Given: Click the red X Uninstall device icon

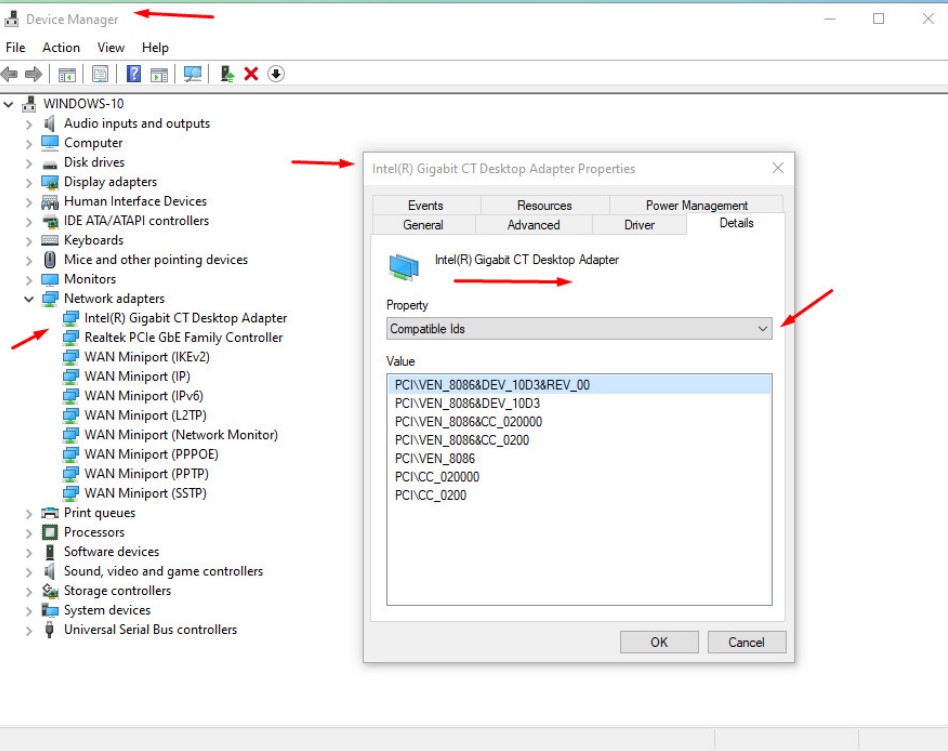Looking at the screenshot, I should (251, 74).
